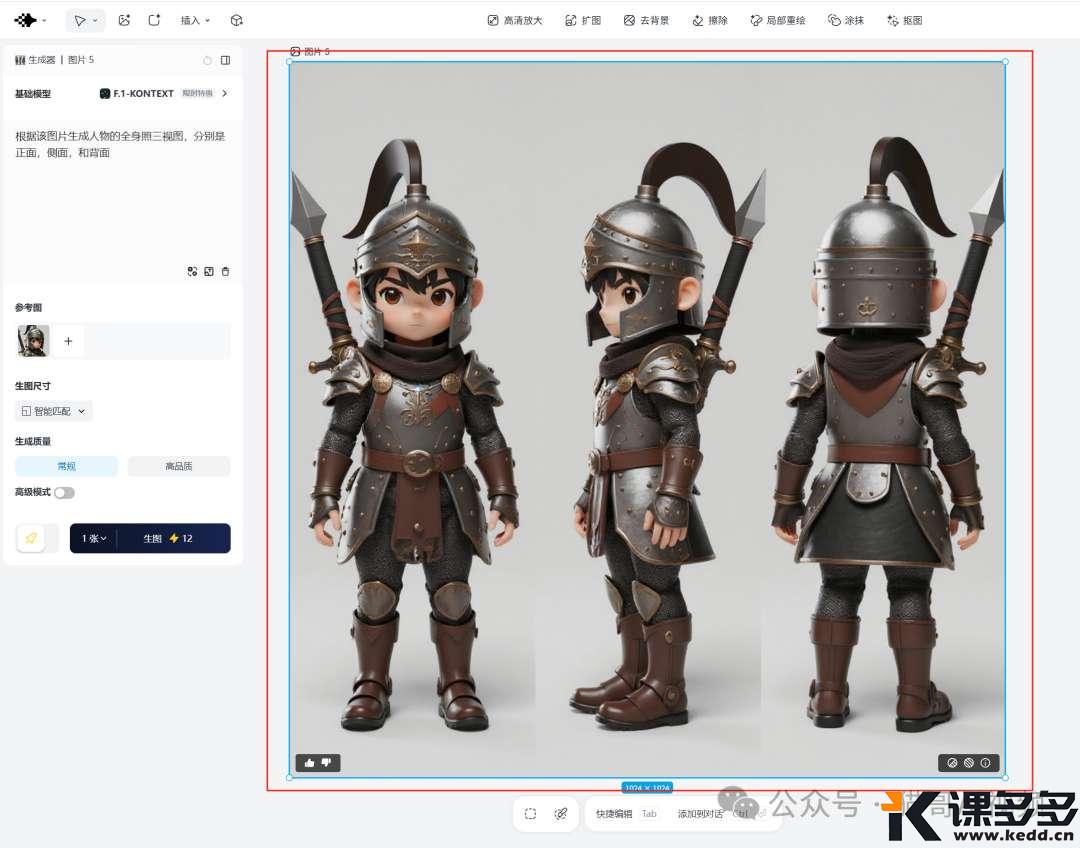Image resolution: width=1080 pixels, height=848 pixels.
Task: Click the AI image generator toolbar icon
Action: [x=124, y=20]
